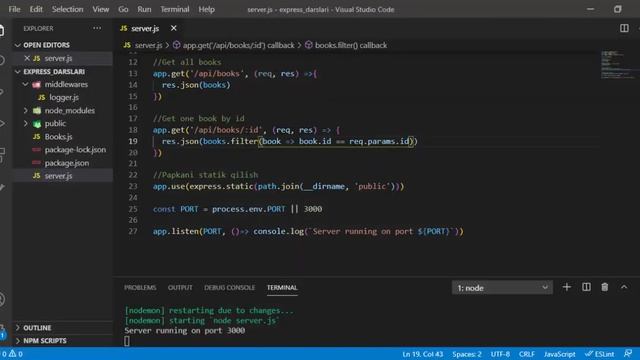This screenshot has height=360, width=640.
Task: Open the terminal selector dropdown '1: node'
Action: point(502,287)
